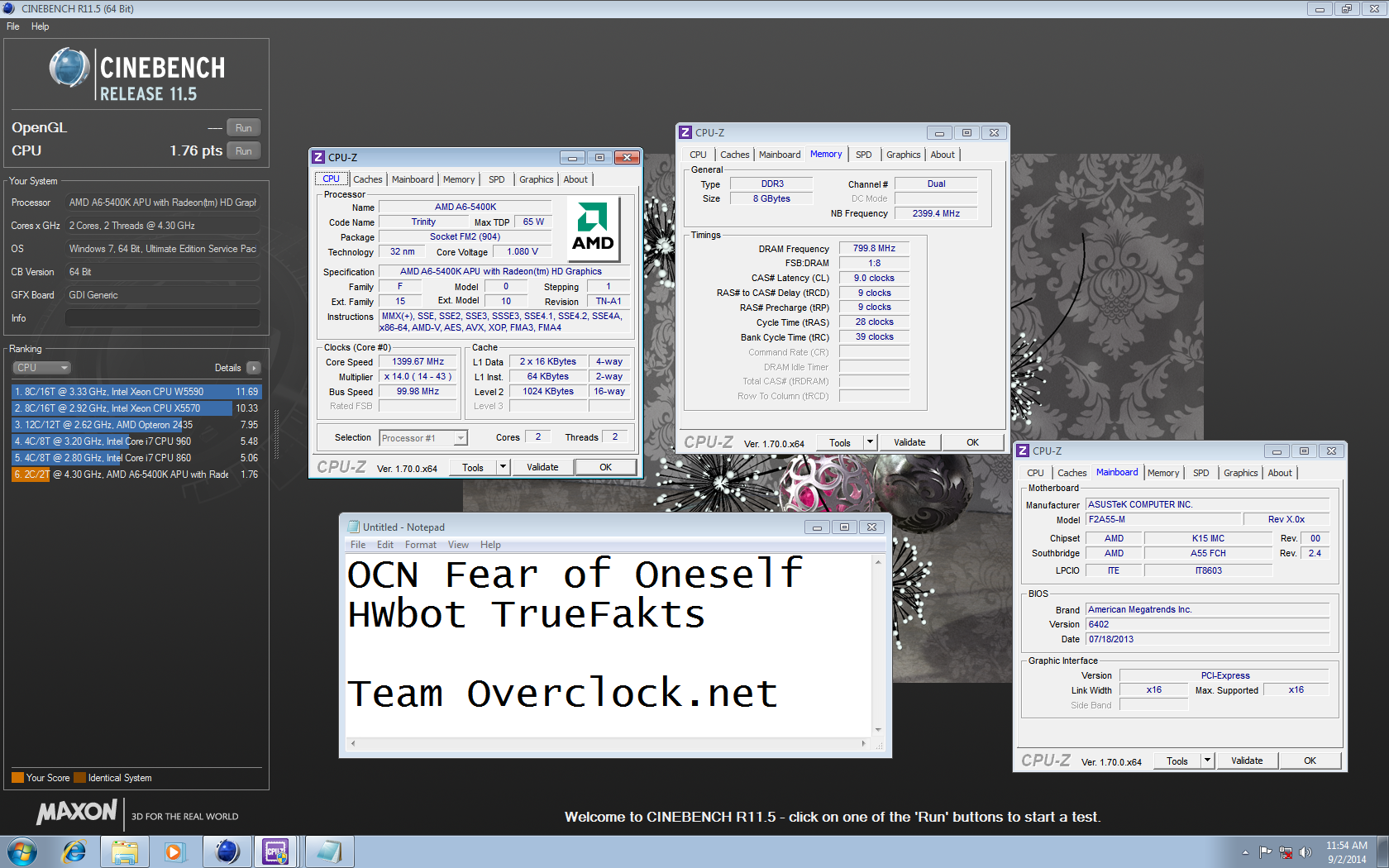
Task: Open Notepad Help menu
Action: pyautogui.click(x=490, y=545)
